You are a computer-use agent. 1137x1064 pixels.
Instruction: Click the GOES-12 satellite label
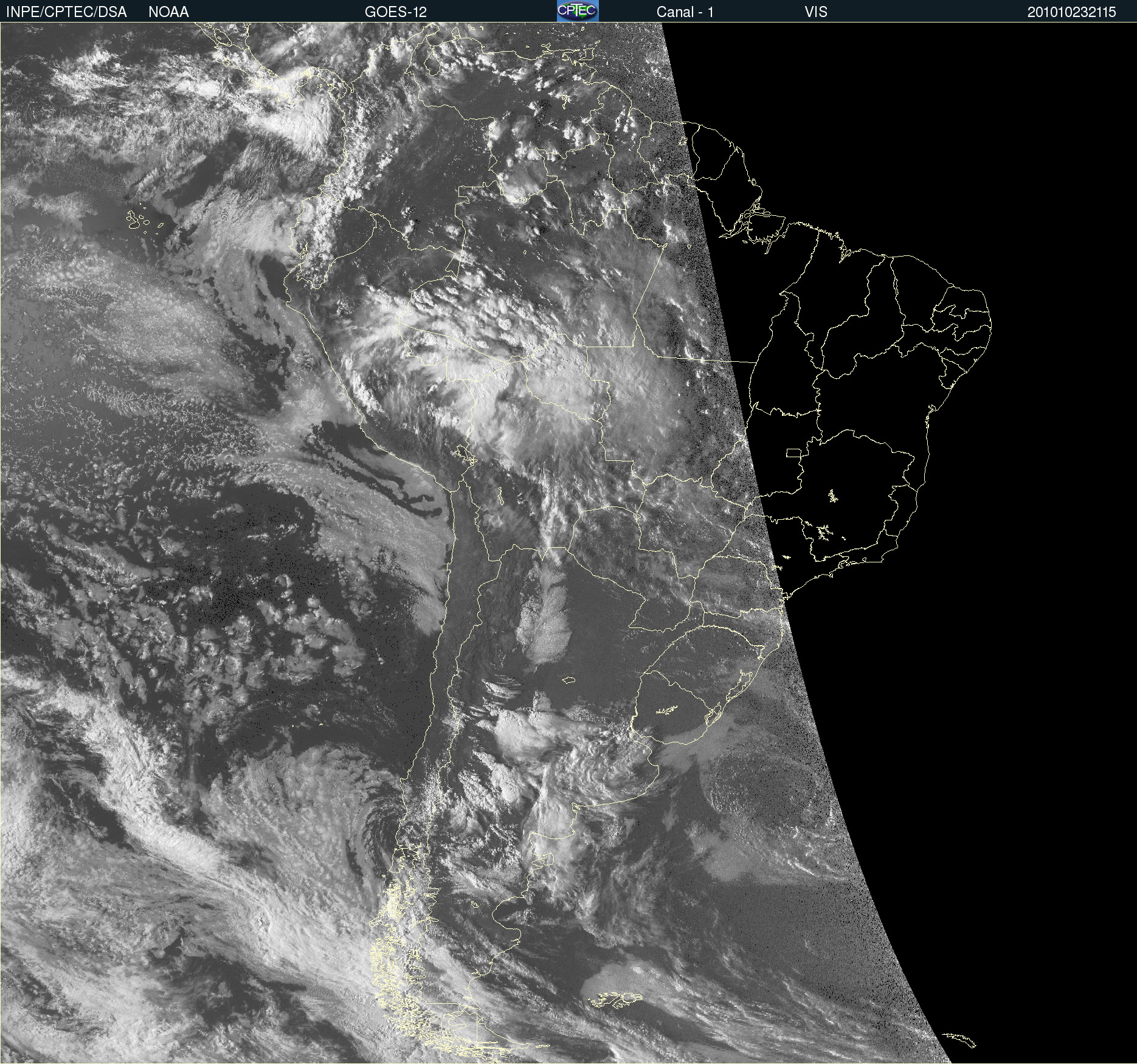point(396,12)
